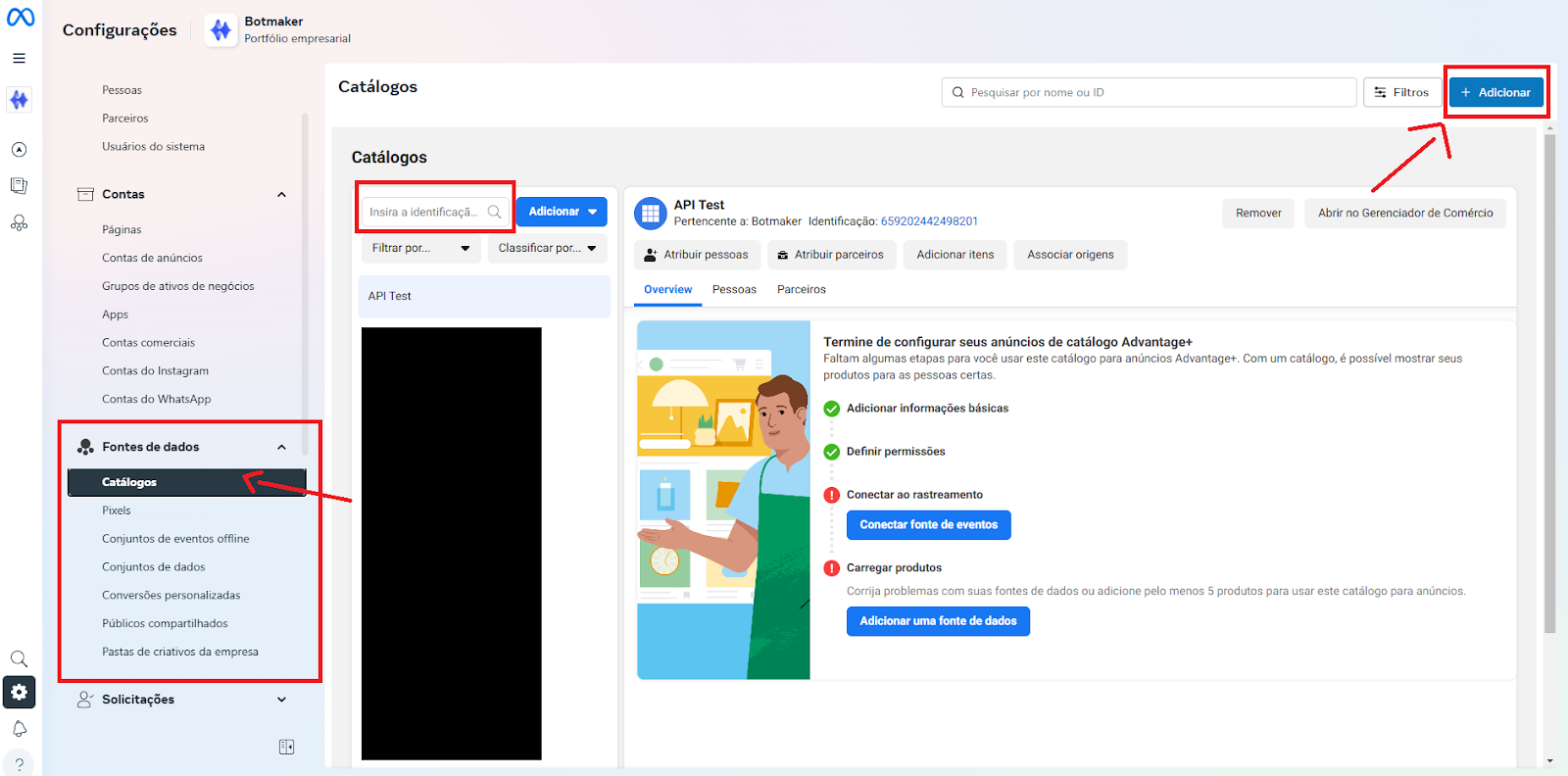Click the Remover button
This screenshot has height=776, width=1568.
tap(1258, 213)
